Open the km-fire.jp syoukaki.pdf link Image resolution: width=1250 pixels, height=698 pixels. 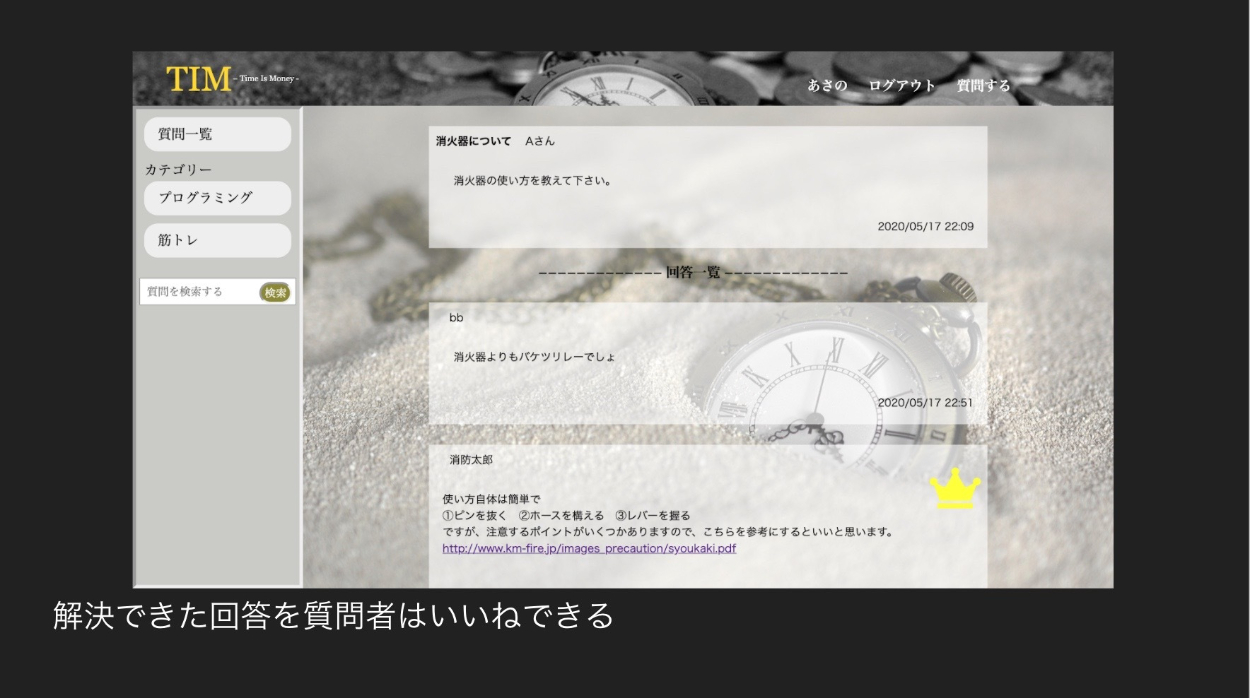[589, 548]
